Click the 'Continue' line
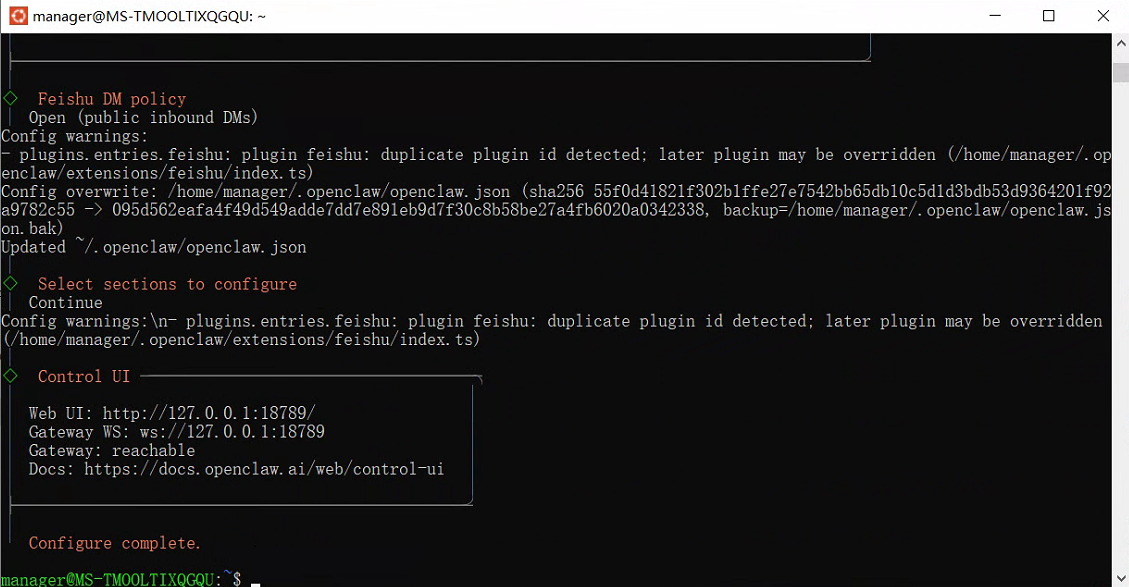This screenshot has width=1129, height=587. click(x=66, y=303)
